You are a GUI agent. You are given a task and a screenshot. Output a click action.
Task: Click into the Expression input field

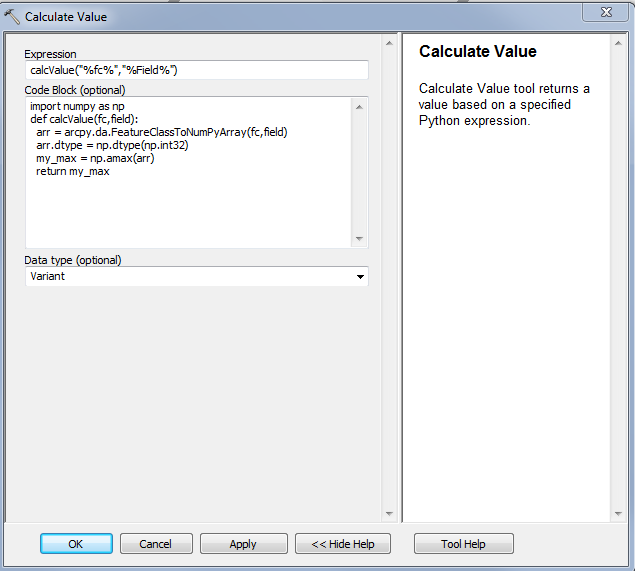196,70
